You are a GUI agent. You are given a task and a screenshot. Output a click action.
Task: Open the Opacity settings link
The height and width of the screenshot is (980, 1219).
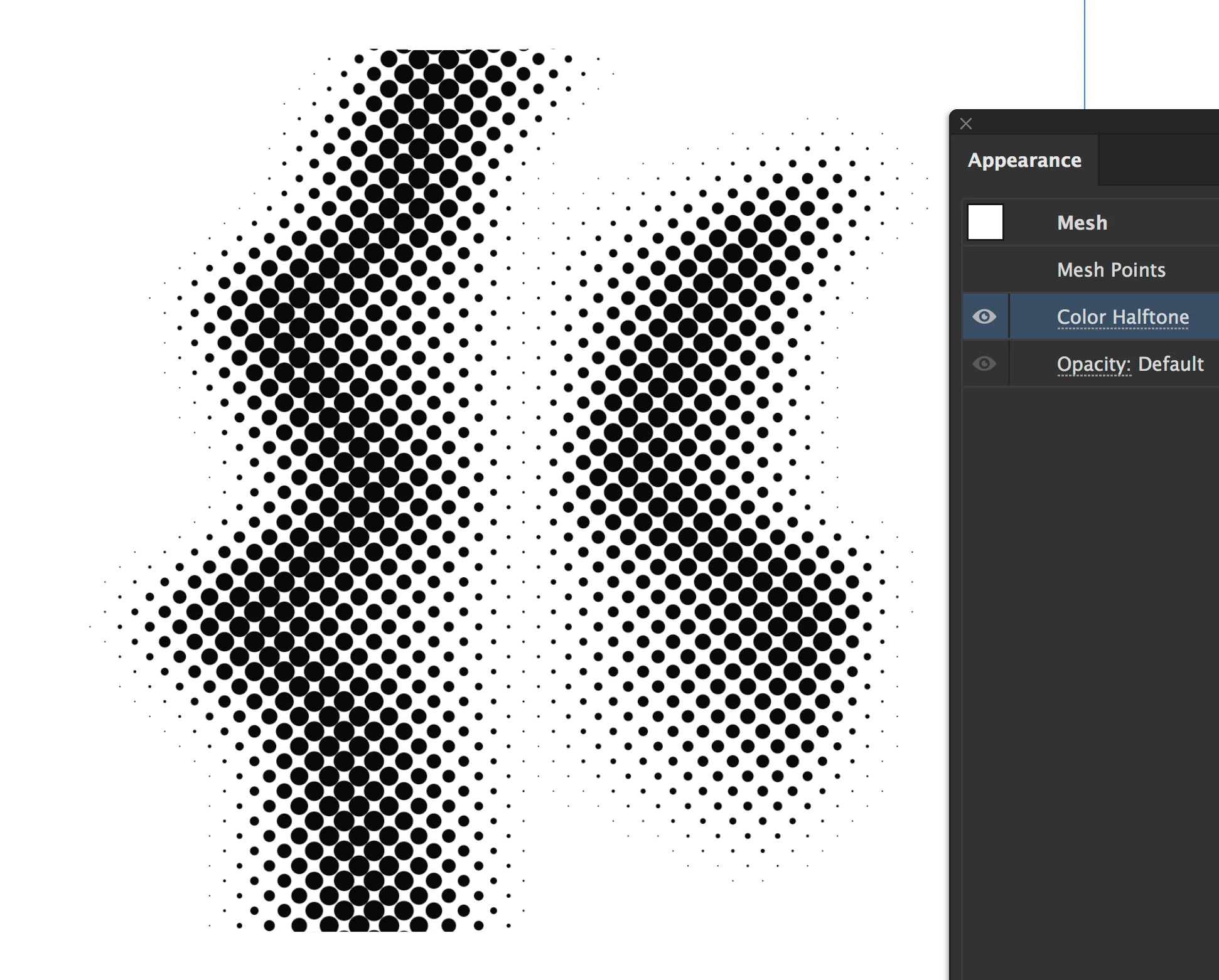point(1093,365)
